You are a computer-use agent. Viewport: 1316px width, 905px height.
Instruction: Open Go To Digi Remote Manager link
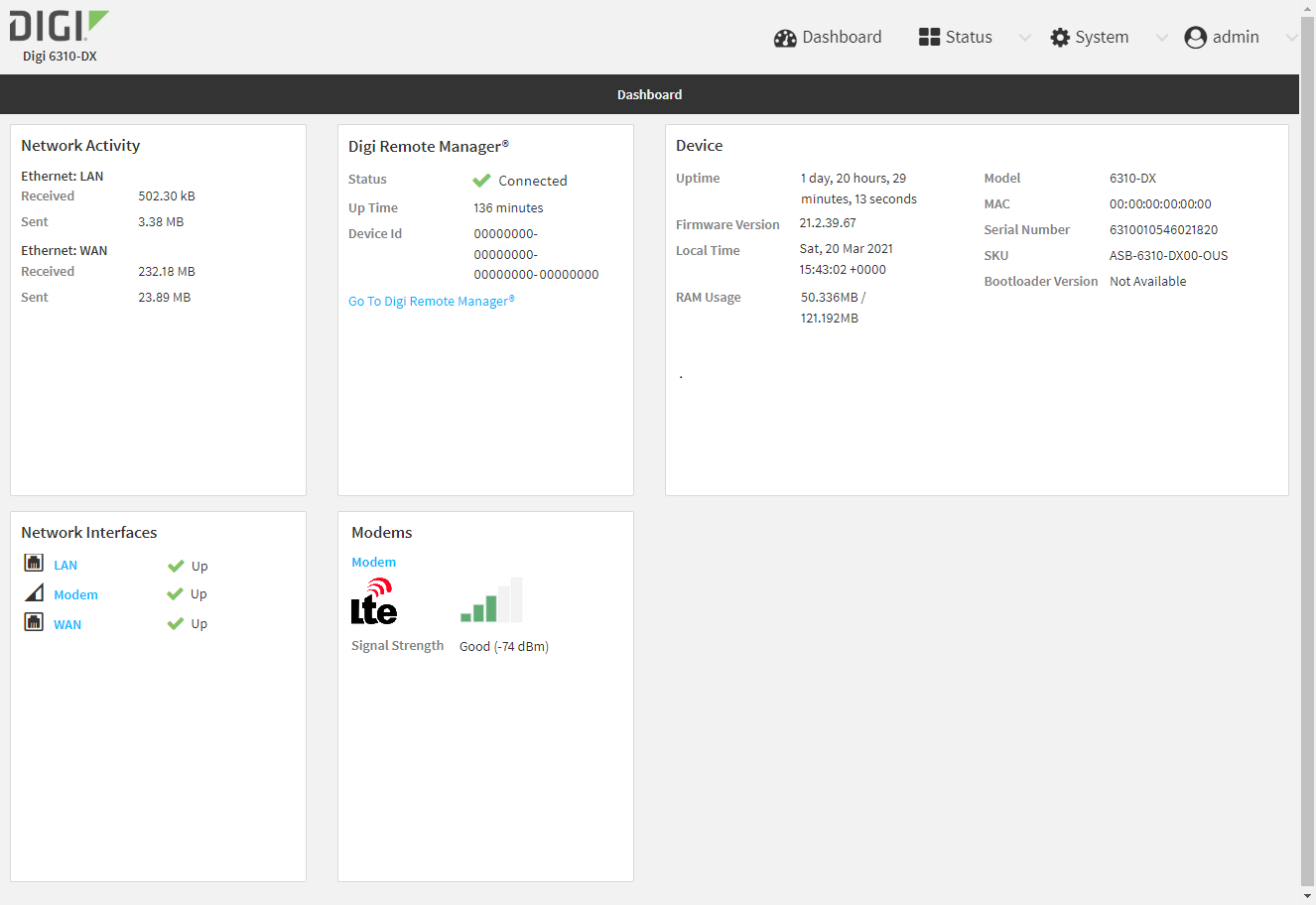432,301
